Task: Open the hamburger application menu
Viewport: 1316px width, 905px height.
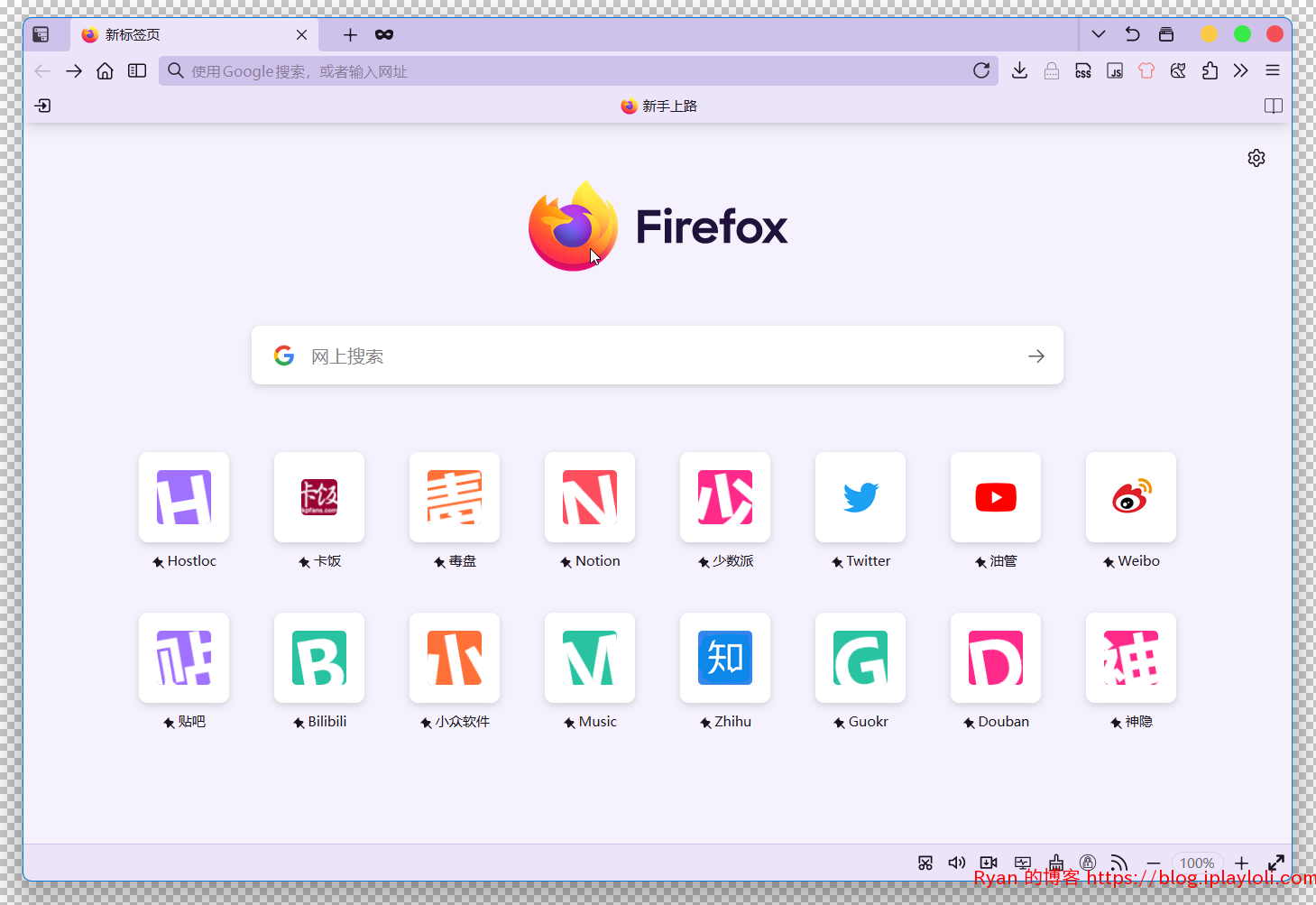Action: pos(1273,71)
